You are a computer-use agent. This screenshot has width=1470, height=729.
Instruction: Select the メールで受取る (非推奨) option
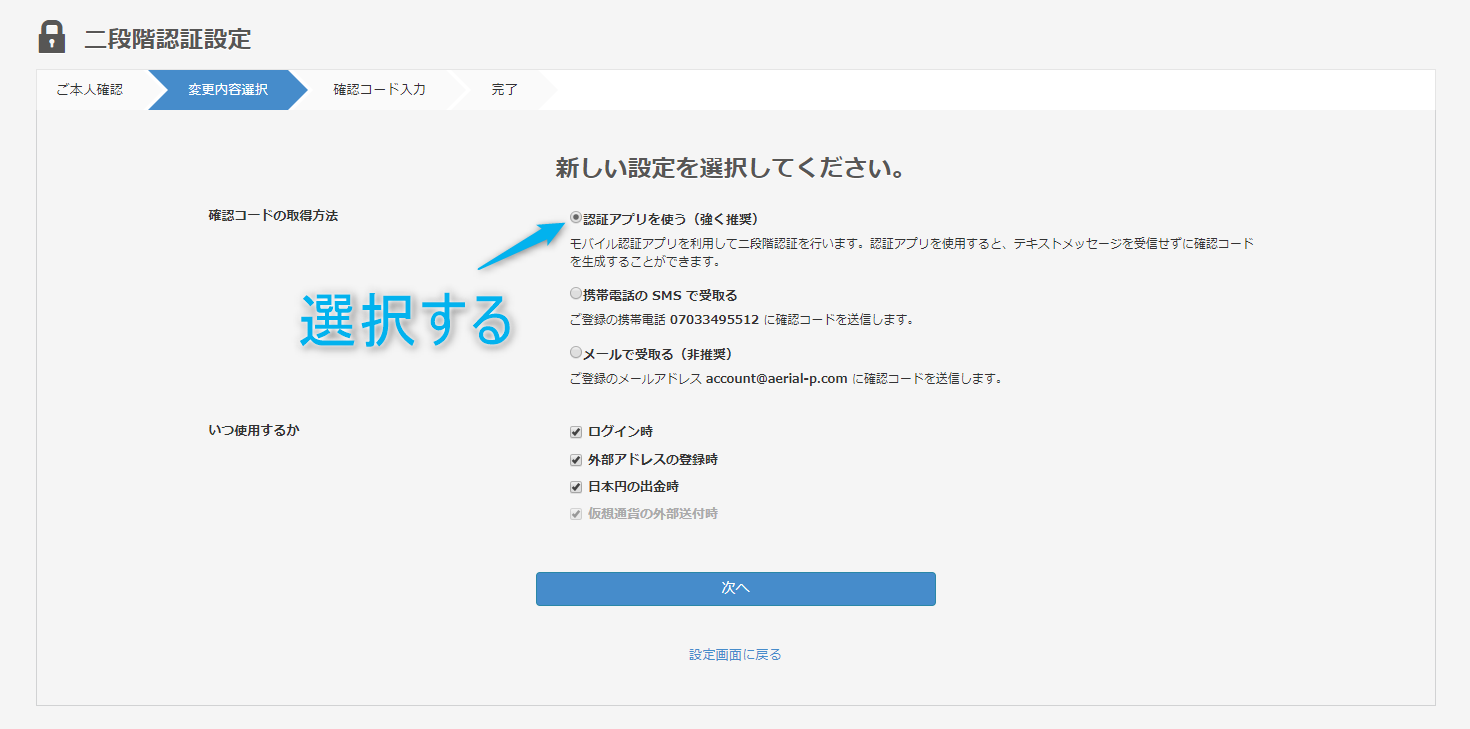[575, 352]
